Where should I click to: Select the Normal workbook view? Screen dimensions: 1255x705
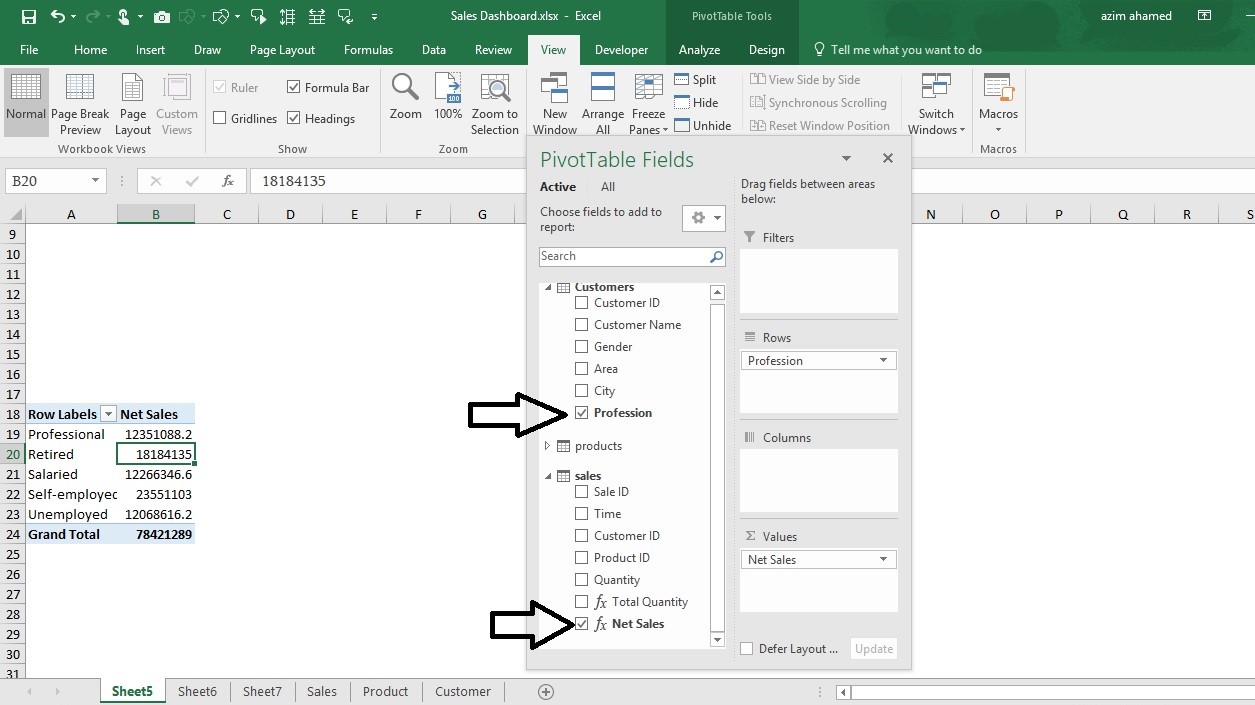25,104
